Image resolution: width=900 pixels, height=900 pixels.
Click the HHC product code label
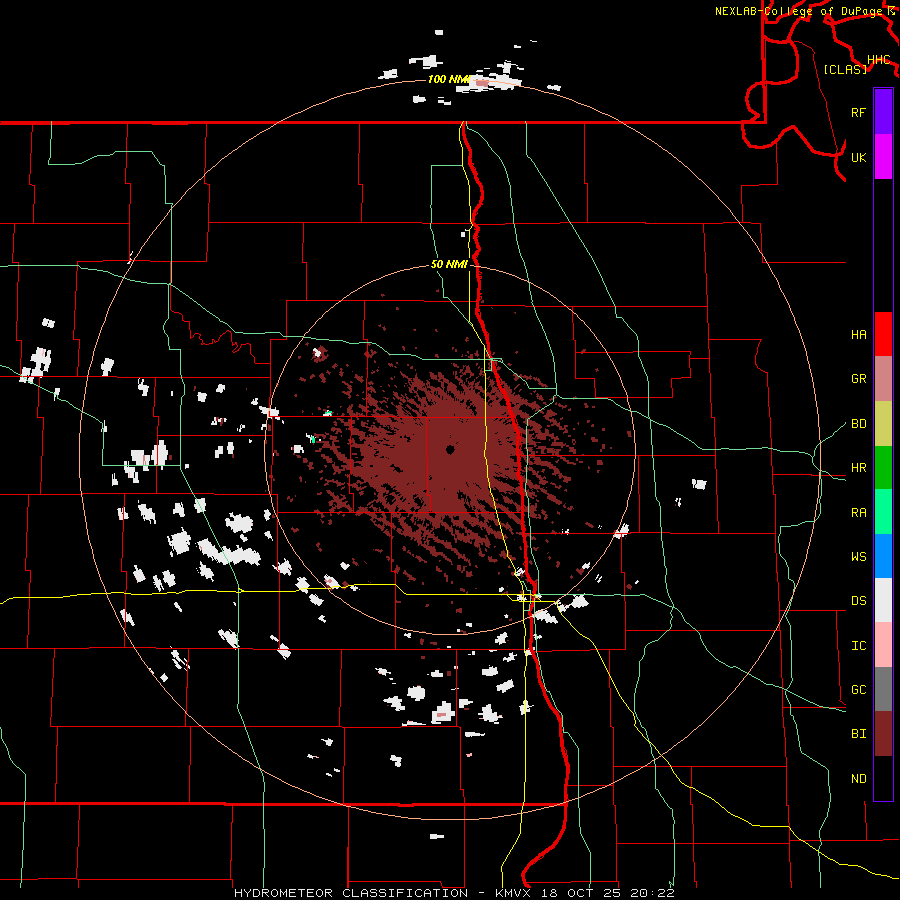point(878,60)
